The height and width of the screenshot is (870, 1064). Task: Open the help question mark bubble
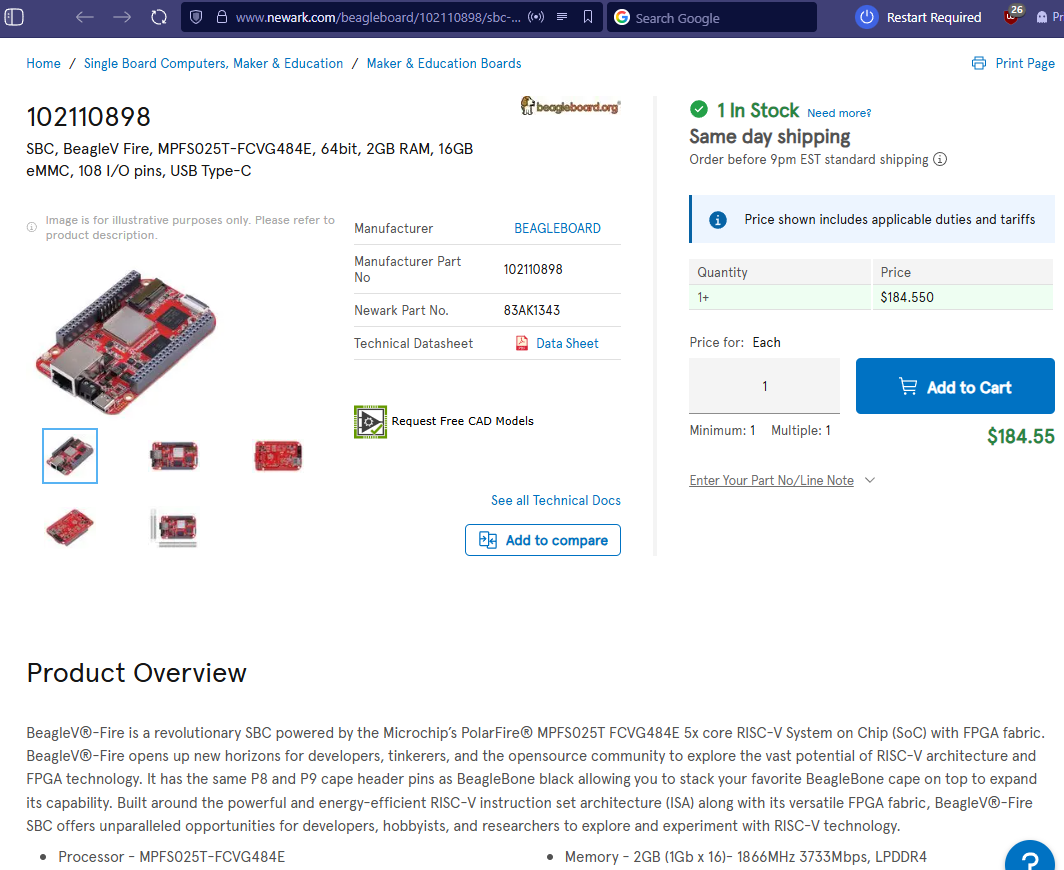(1029, 856)
